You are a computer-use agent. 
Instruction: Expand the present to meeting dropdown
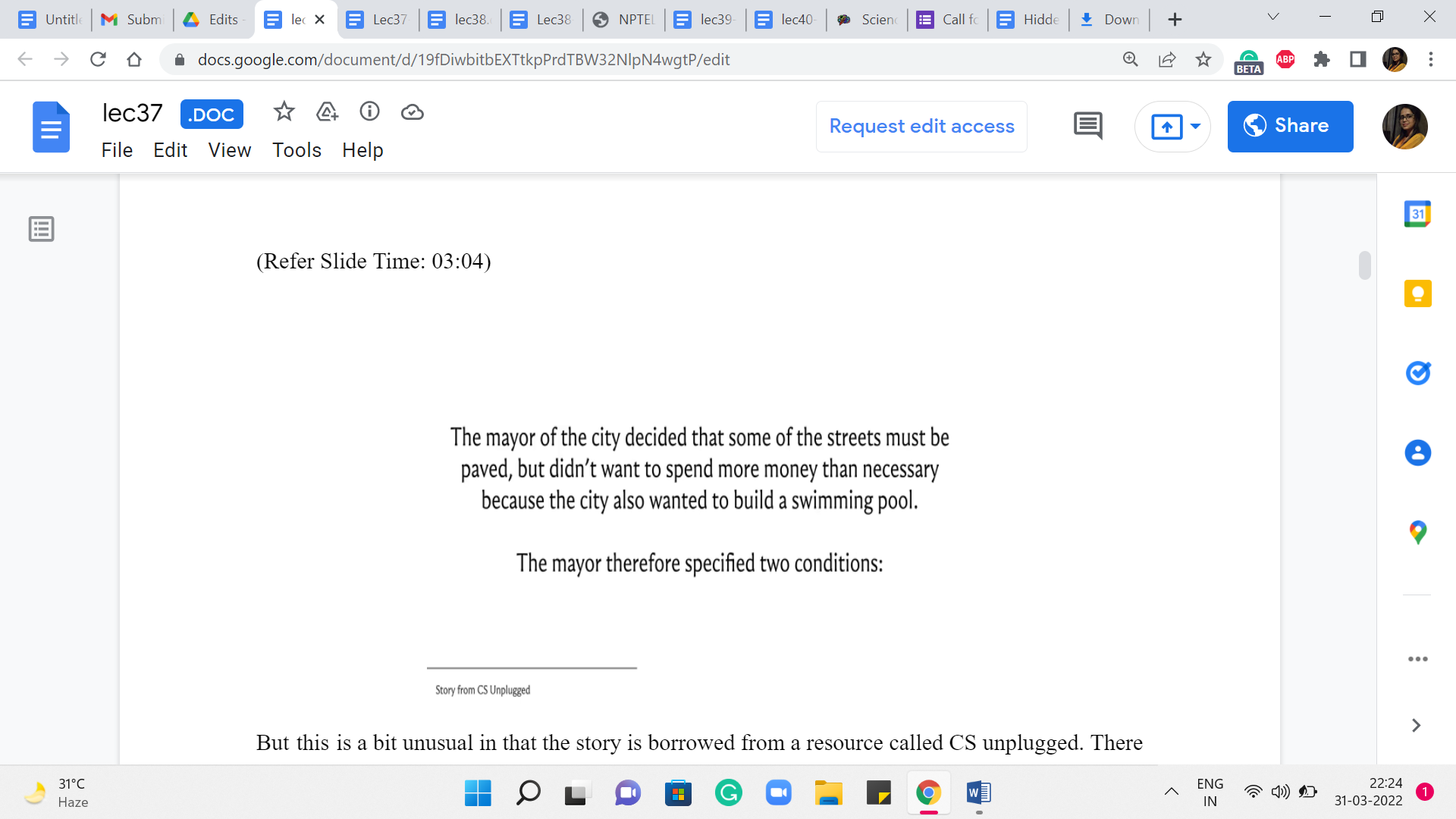(1195, 126)
